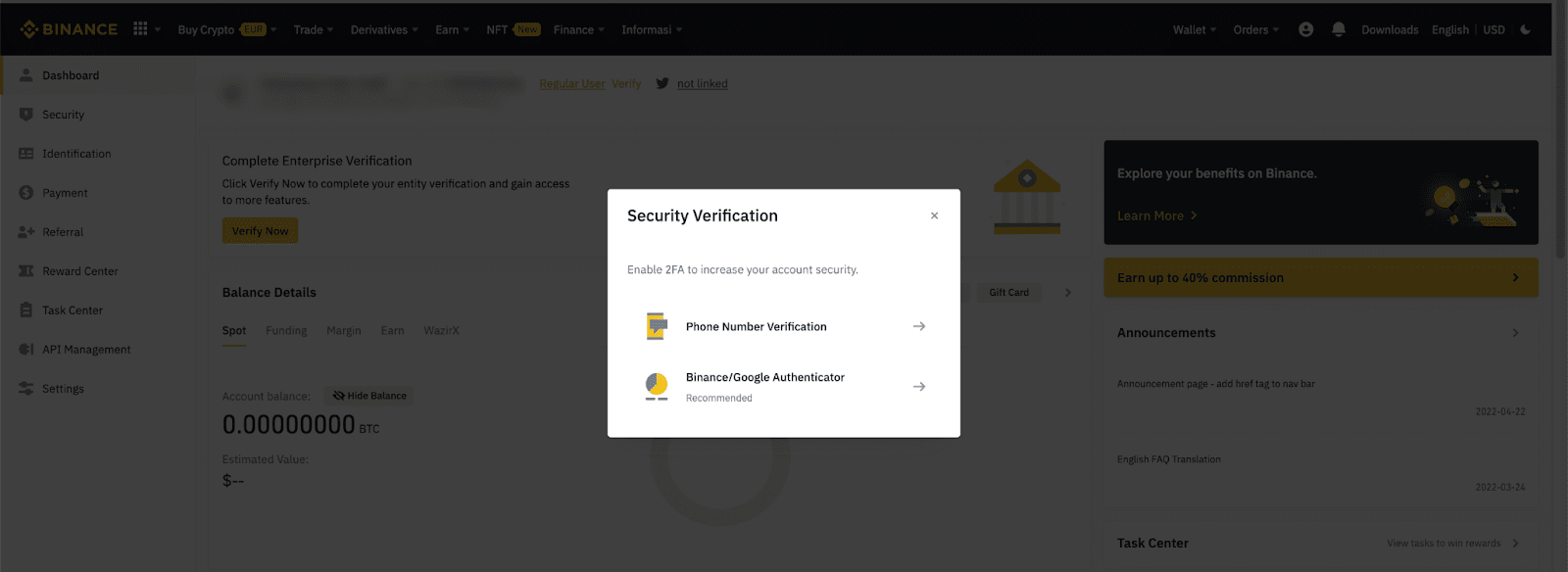This screenshot has height=572, width=1568.
Task: Click the Gift Card button
Action: click(x=1008, y=292)
